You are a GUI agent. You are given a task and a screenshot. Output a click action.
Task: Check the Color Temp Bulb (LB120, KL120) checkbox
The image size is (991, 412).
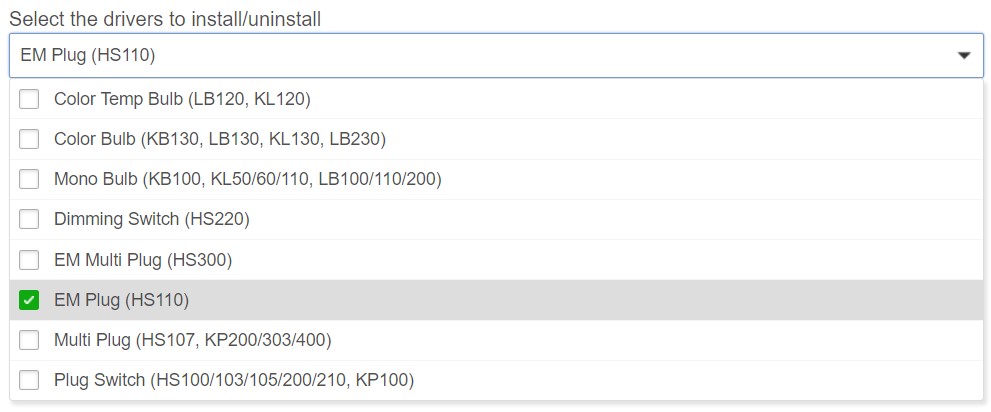tap(29, 99)
